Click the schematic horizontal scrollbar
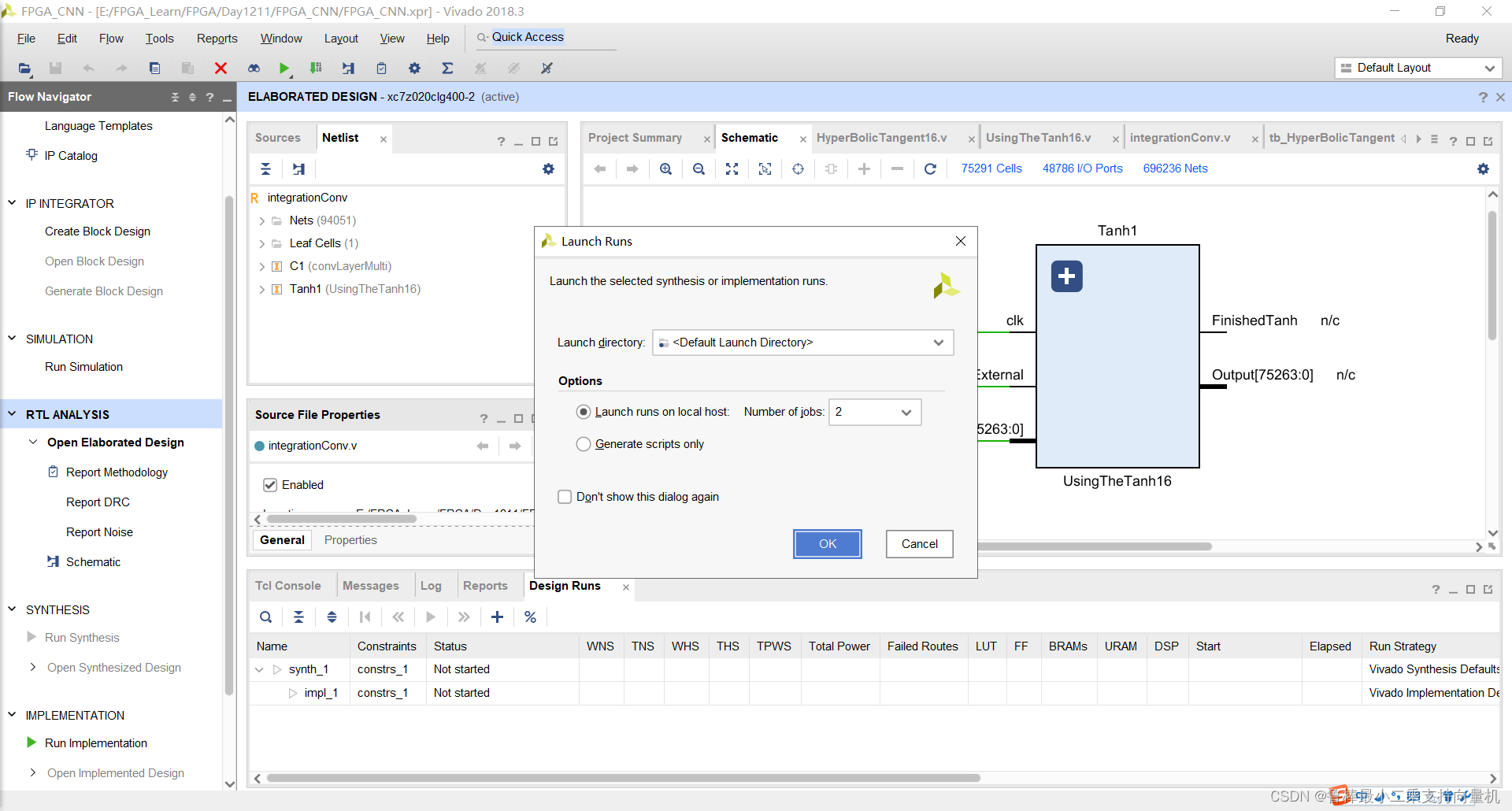This screenshot has width=1512, height=811. point(1095,546)
